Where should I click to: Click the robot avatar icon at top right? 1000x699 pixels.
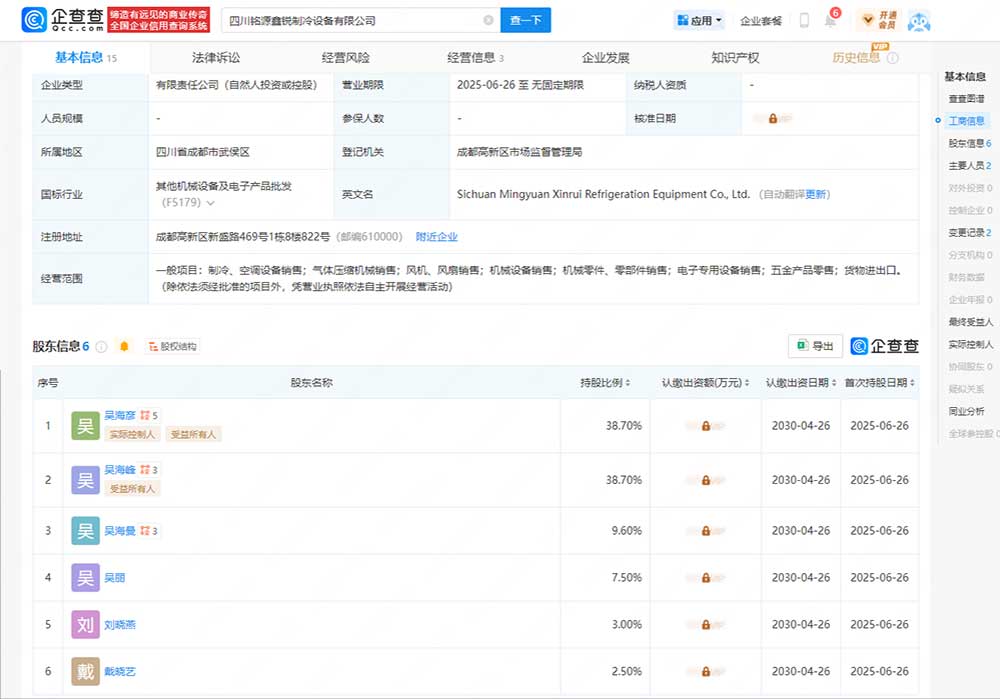(918, 21)
